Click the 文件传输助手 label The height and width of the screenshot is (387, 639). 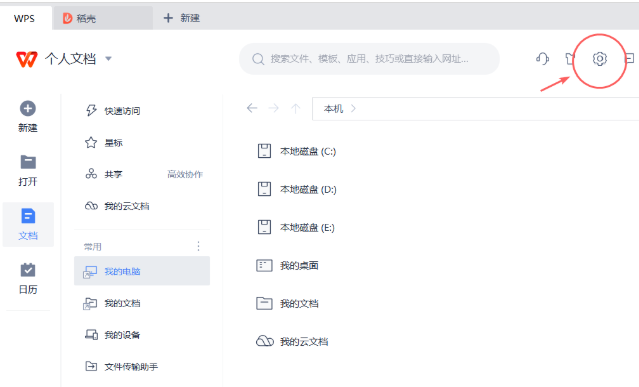click(131, 367)
